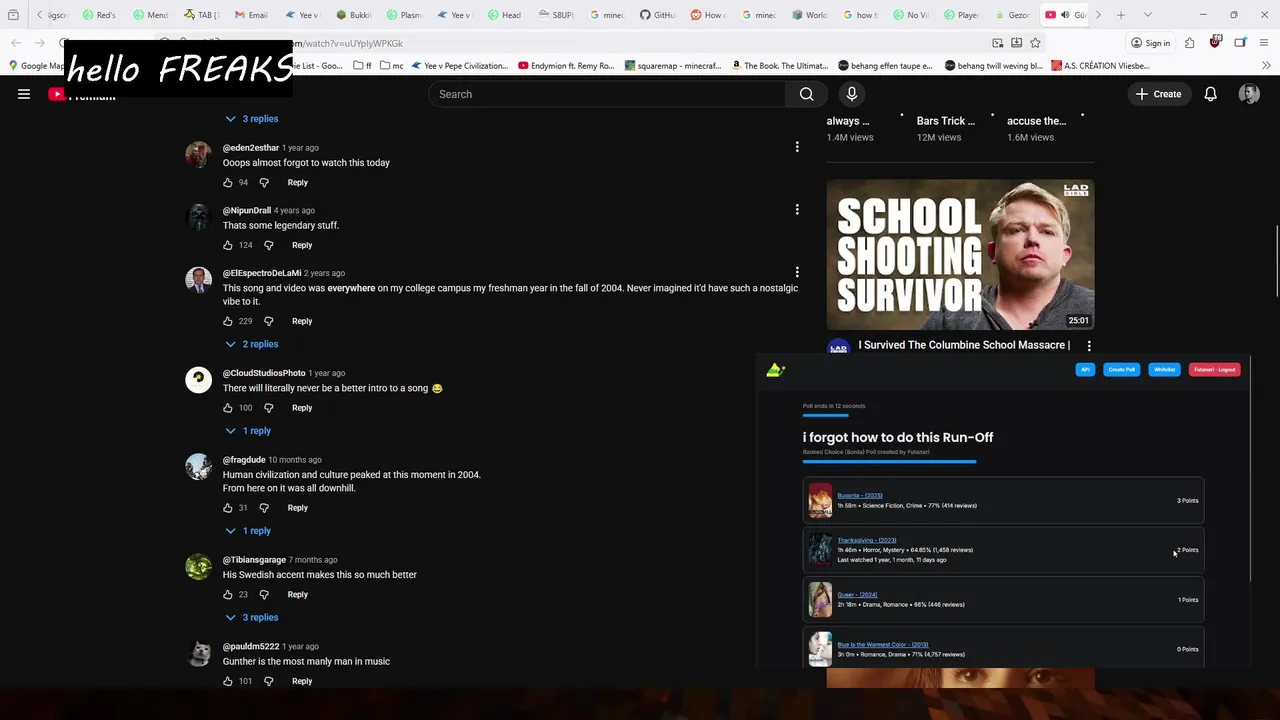
Task: Show more bookmarks with the overflow chevron
Action: (x=1266, y=66)
